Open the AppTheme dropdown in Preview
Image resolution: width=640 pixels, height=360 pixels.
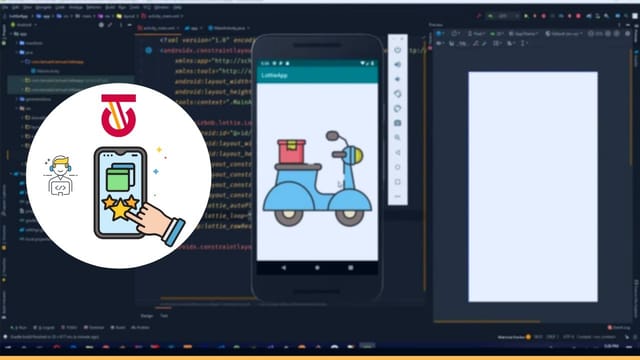point(524,34)
